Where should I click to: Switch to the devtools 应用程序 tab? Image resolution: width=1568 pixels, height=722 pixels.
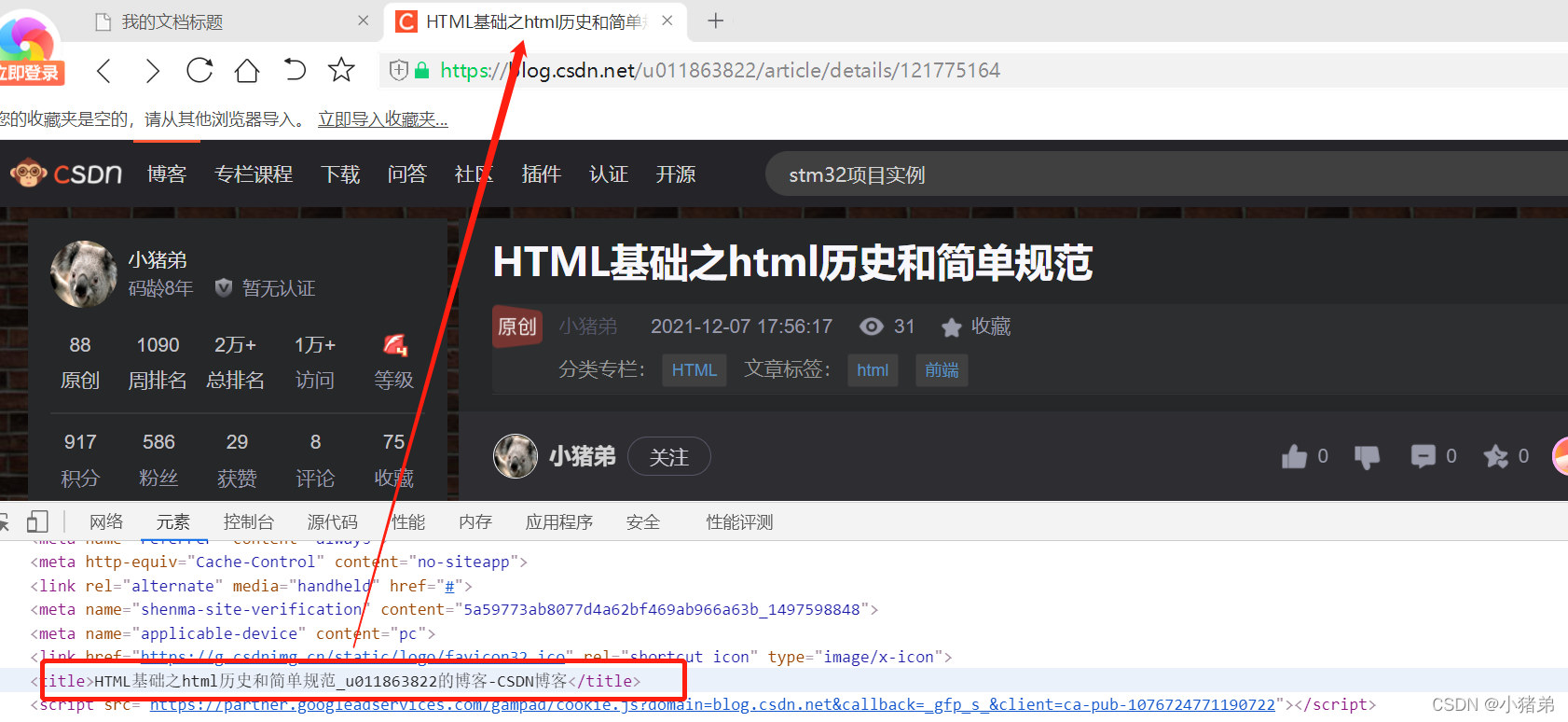click(x=559, y=522)
